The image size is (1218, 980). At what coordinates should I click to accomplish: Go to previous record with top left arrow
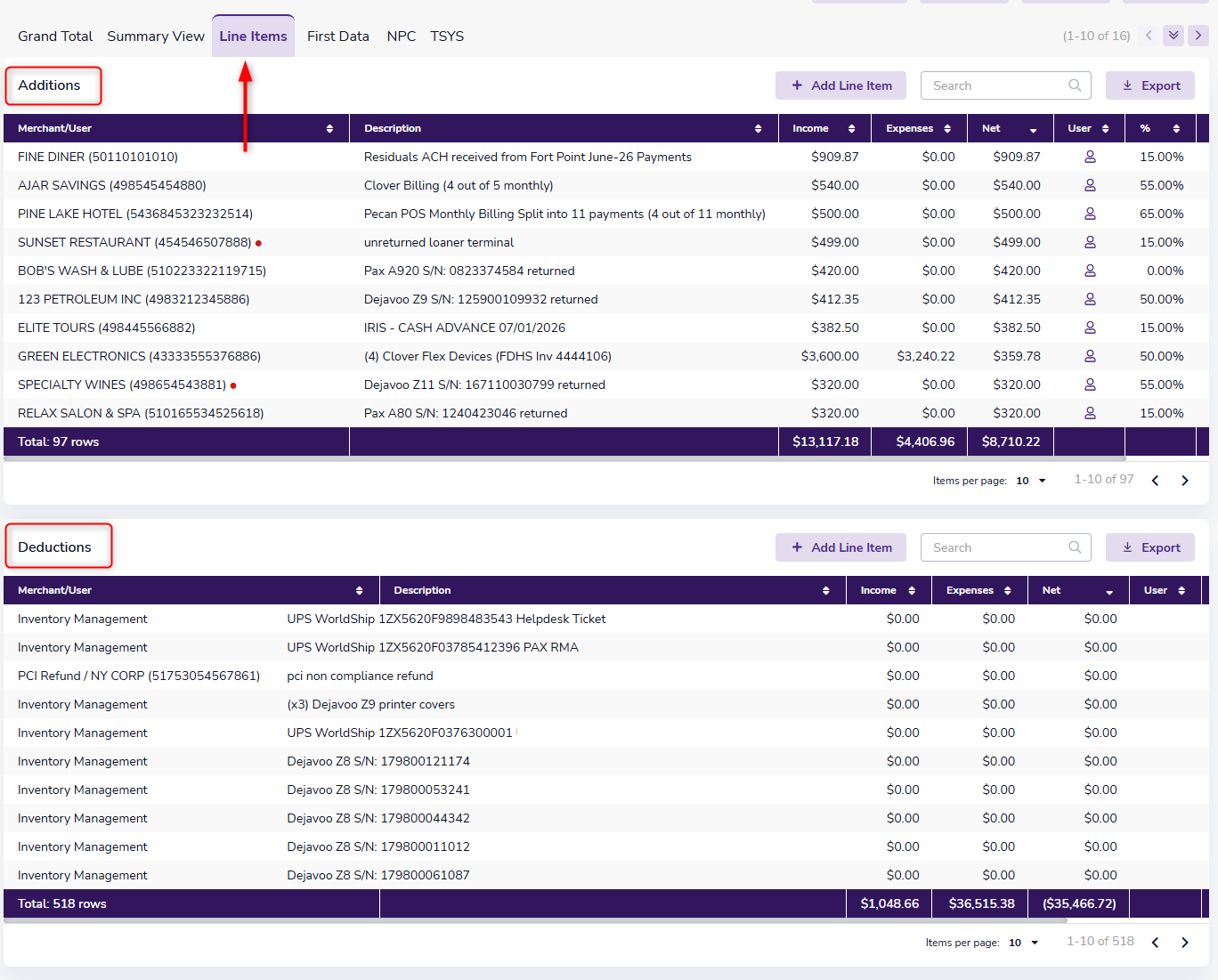(x=1149, y=36)
